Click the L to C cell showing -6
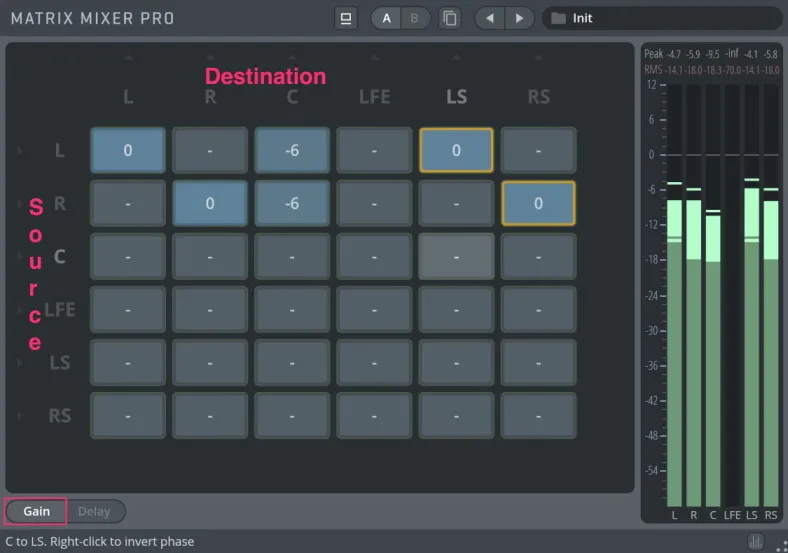Viewport: 788px width, 553px height. pos(292,150)
